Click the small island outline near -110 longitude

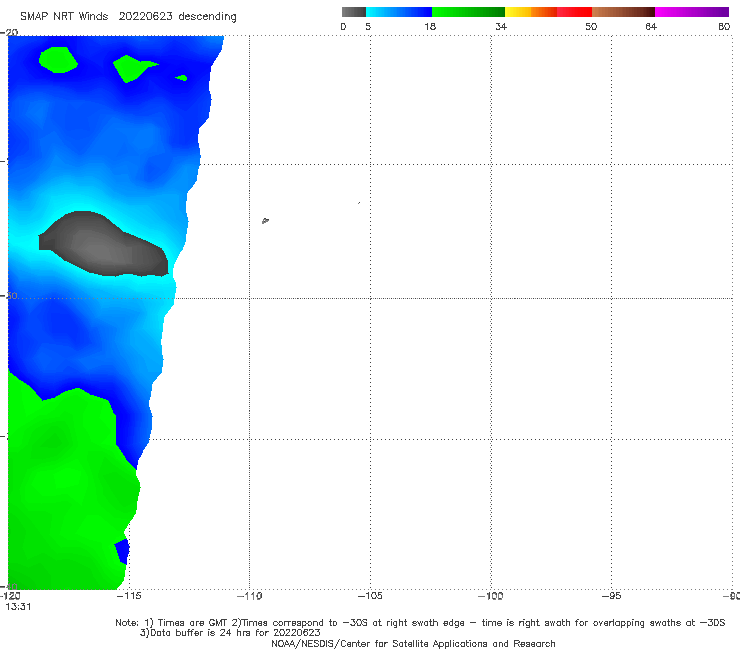coord(265,220)
